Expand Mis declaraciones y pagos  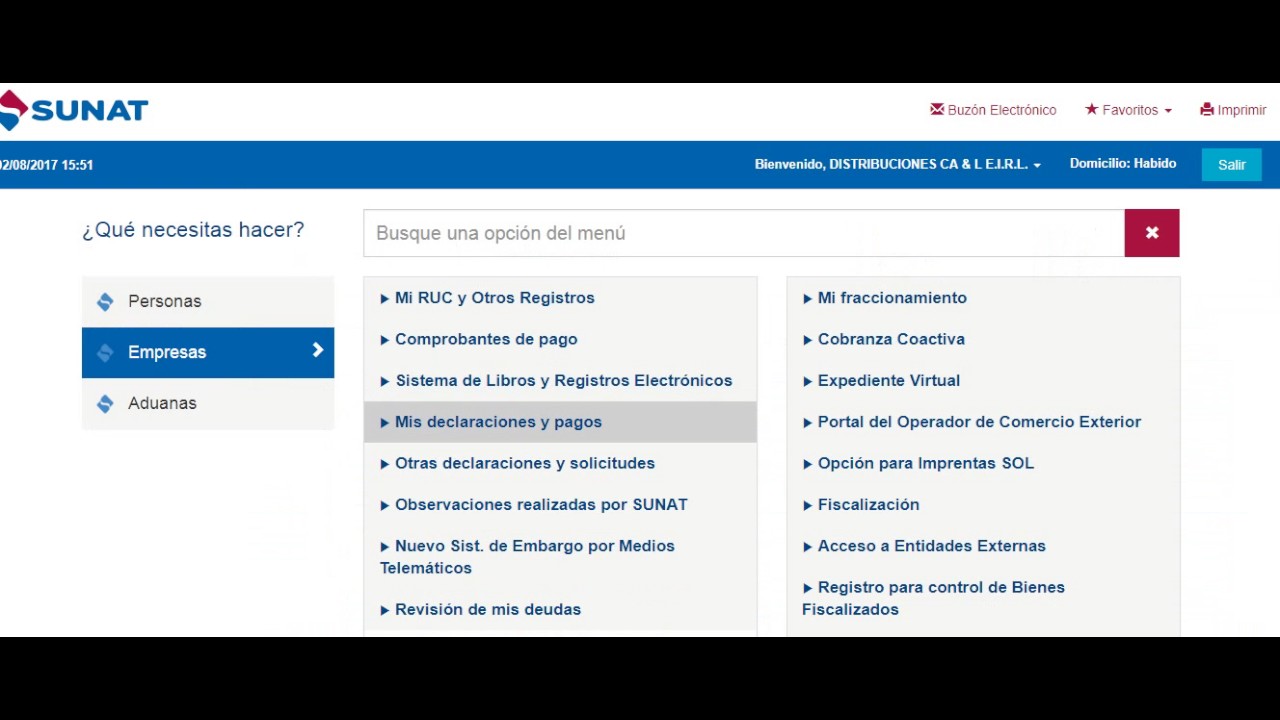point(560,422)
